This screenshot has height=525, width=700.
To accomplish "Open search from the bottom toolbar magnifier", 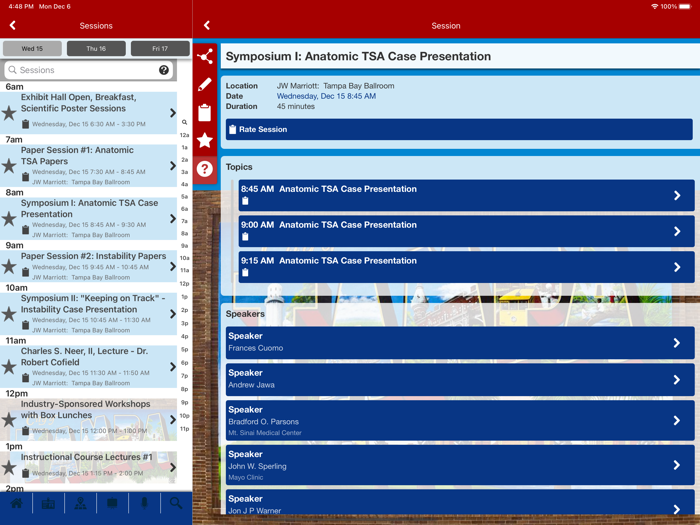I will (176, 504).
